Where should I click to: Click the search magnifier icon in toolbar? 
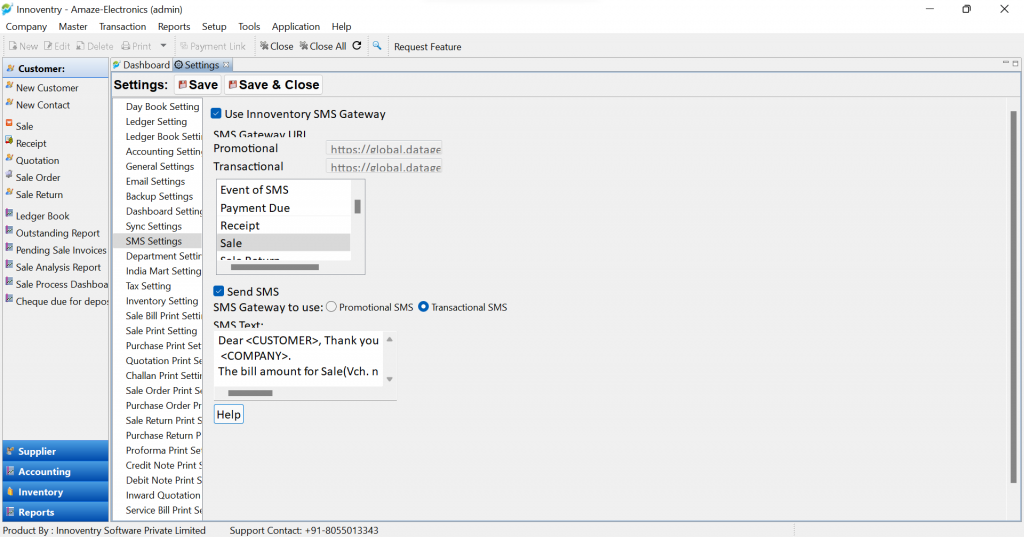[377, 46]
